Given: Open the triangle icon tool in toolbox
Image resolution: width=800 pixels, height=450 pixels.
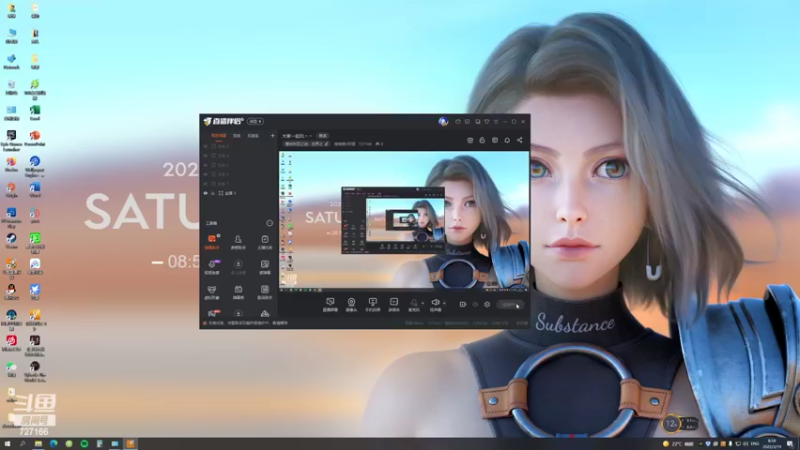Looking at the screenshot, I should point(265,313).
